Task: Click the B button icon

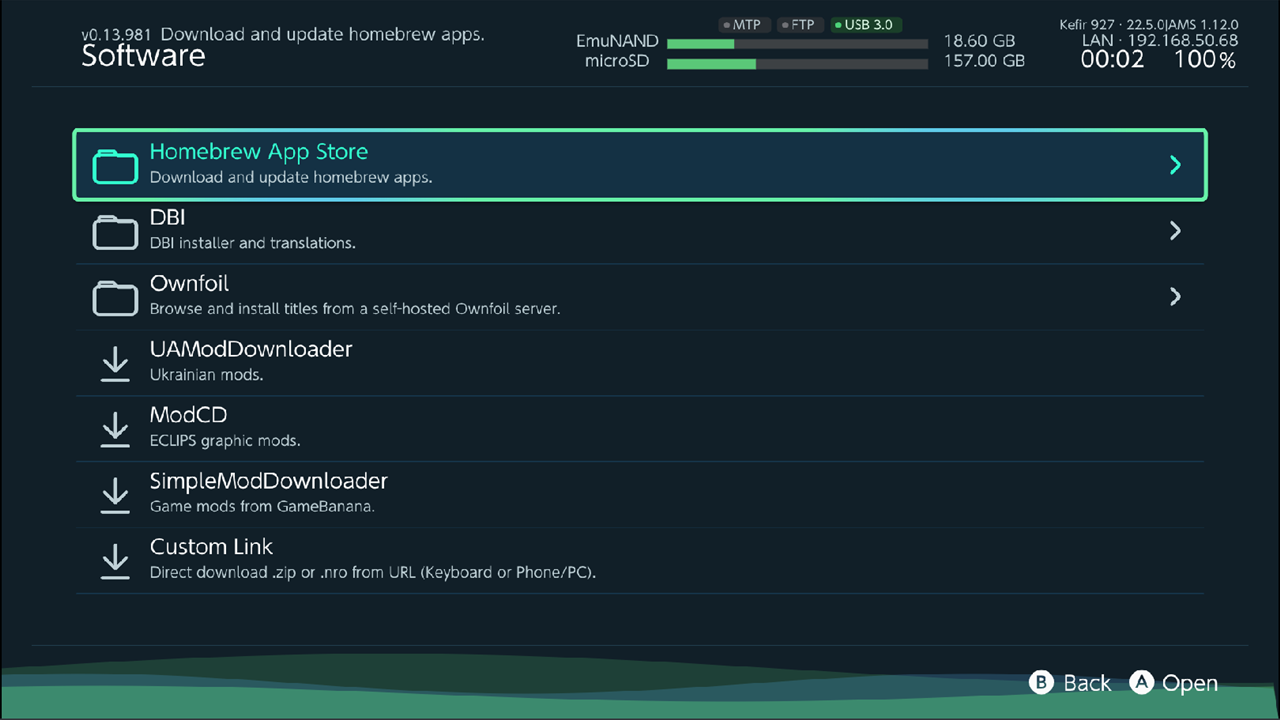Action: pyautogui.click(x=1042, y=682)
